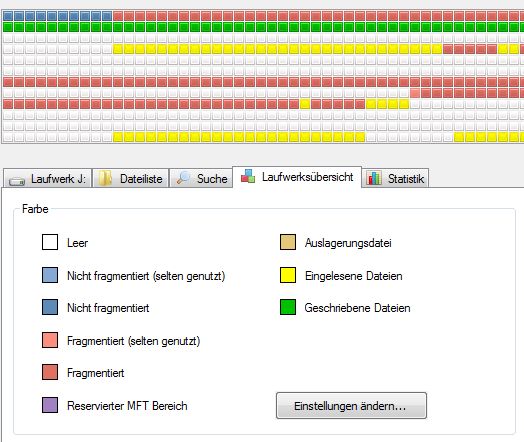Click the red Fragmentiert color swatch
524x442 pixels.
point(50,372)
